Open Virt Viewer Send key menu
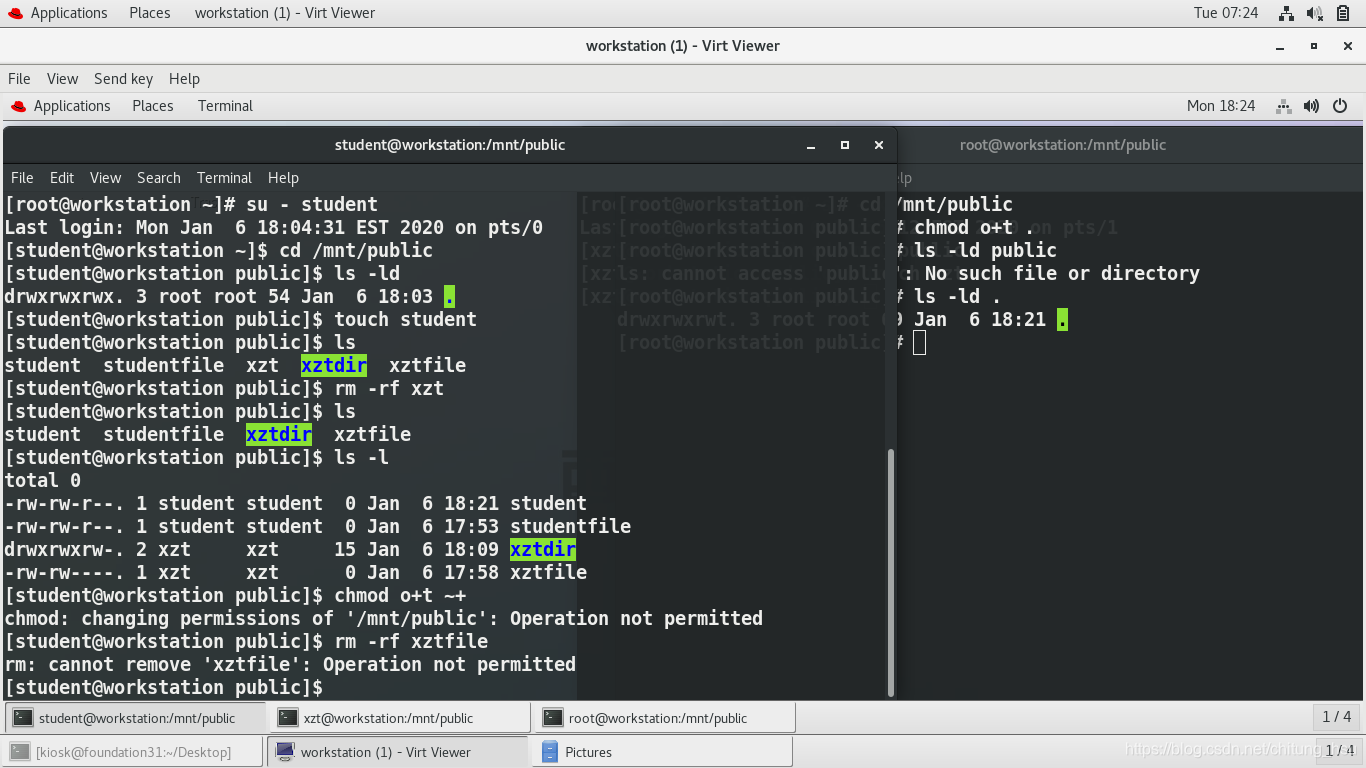The width and height of the screenshot is (1366, 768). coord(123,79)
